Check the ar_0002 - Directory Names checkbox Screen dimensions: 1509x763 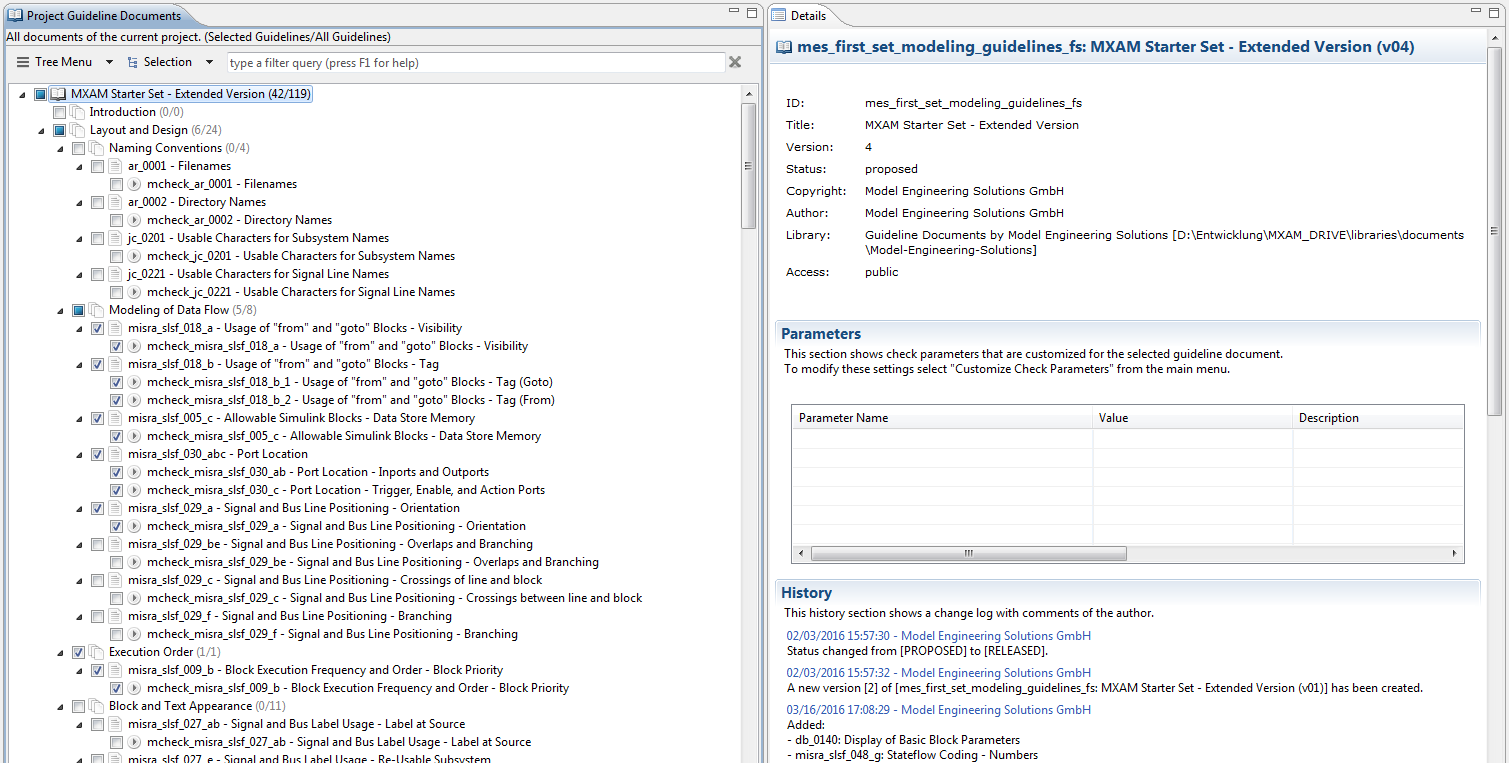point(97,201)
